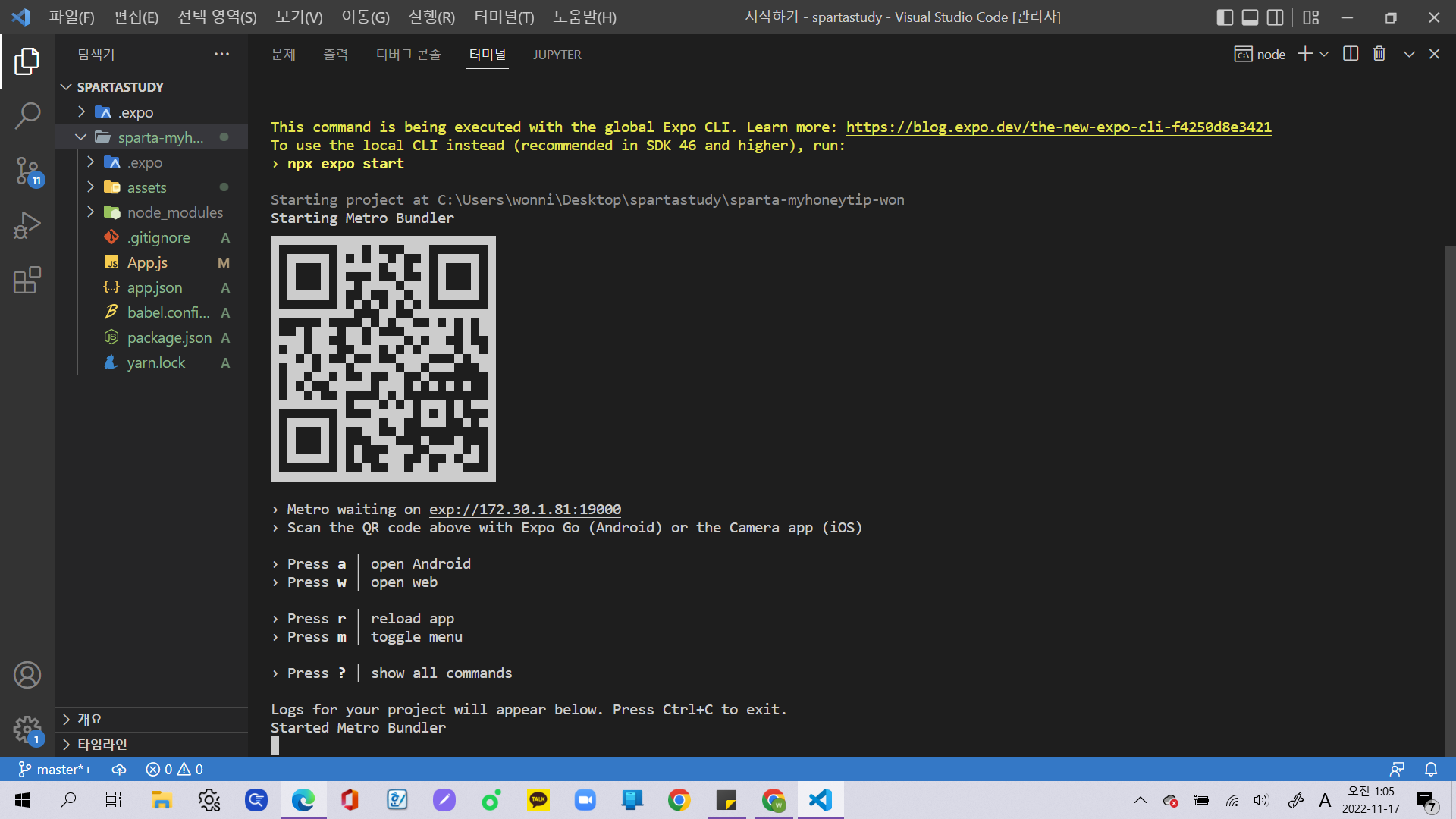Viewport: 1456px width, 819px height.
Task: Open the Extensions view
Action: (x=27, y=280)
